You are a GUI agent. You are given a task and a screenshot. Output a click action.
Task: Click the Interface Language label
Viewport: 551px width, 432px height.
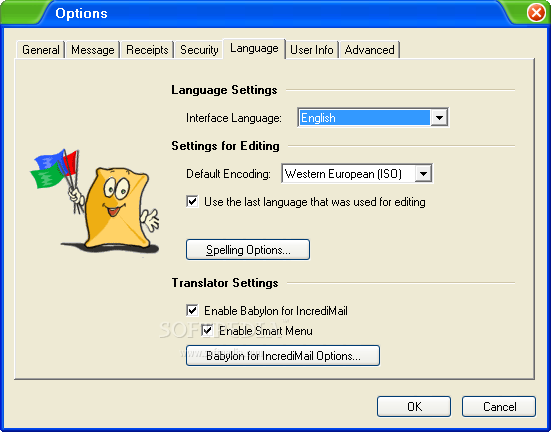coord(234,118)
